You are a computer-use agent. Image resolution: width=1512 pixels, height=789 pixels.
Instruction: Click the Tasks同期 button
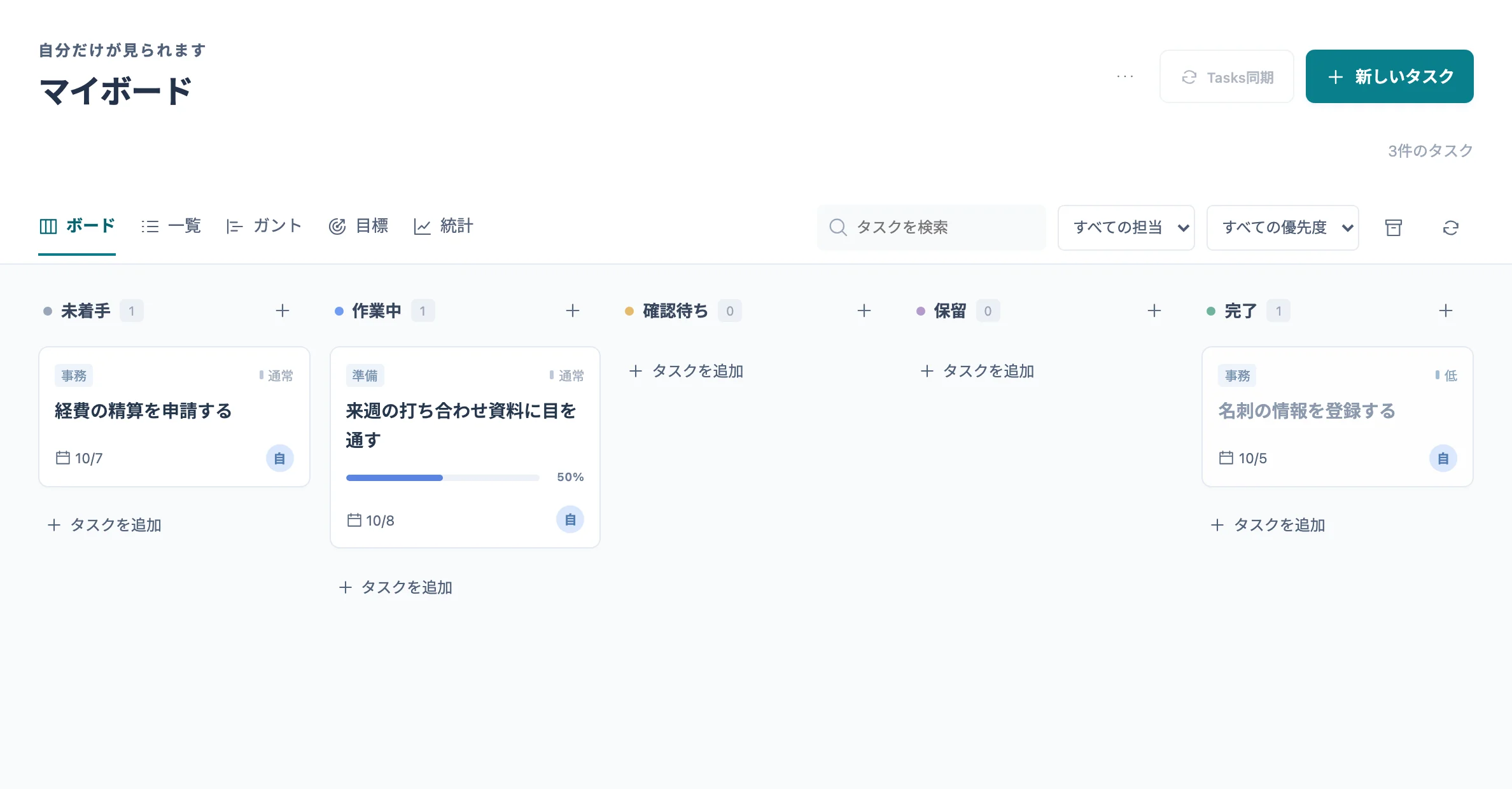[x=1227, y=76]
